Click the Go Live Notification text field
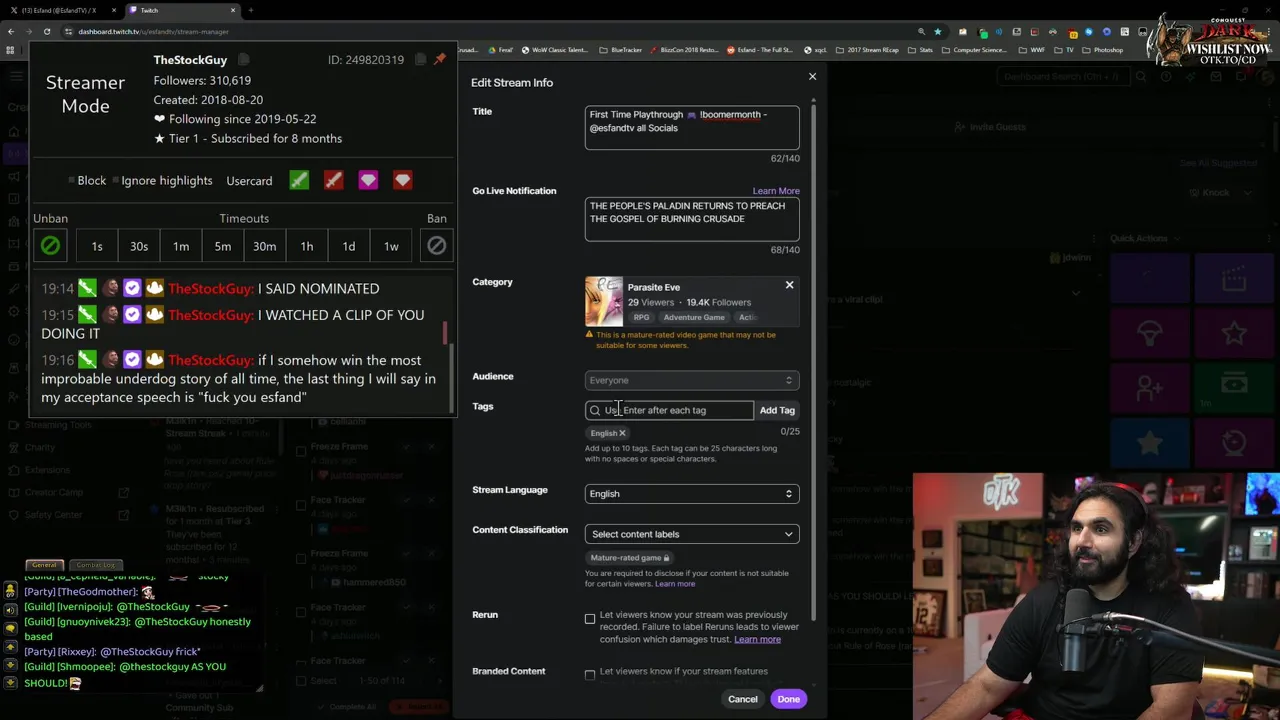 tap(692, 219)
